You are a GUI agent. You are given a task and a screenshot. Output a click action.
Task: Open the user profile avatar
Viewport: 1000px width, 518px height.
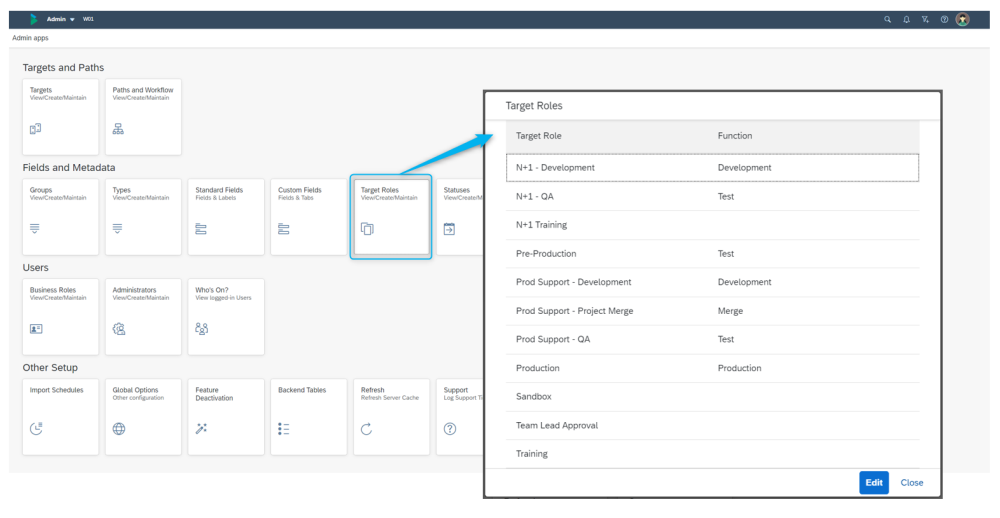point(962,19)
